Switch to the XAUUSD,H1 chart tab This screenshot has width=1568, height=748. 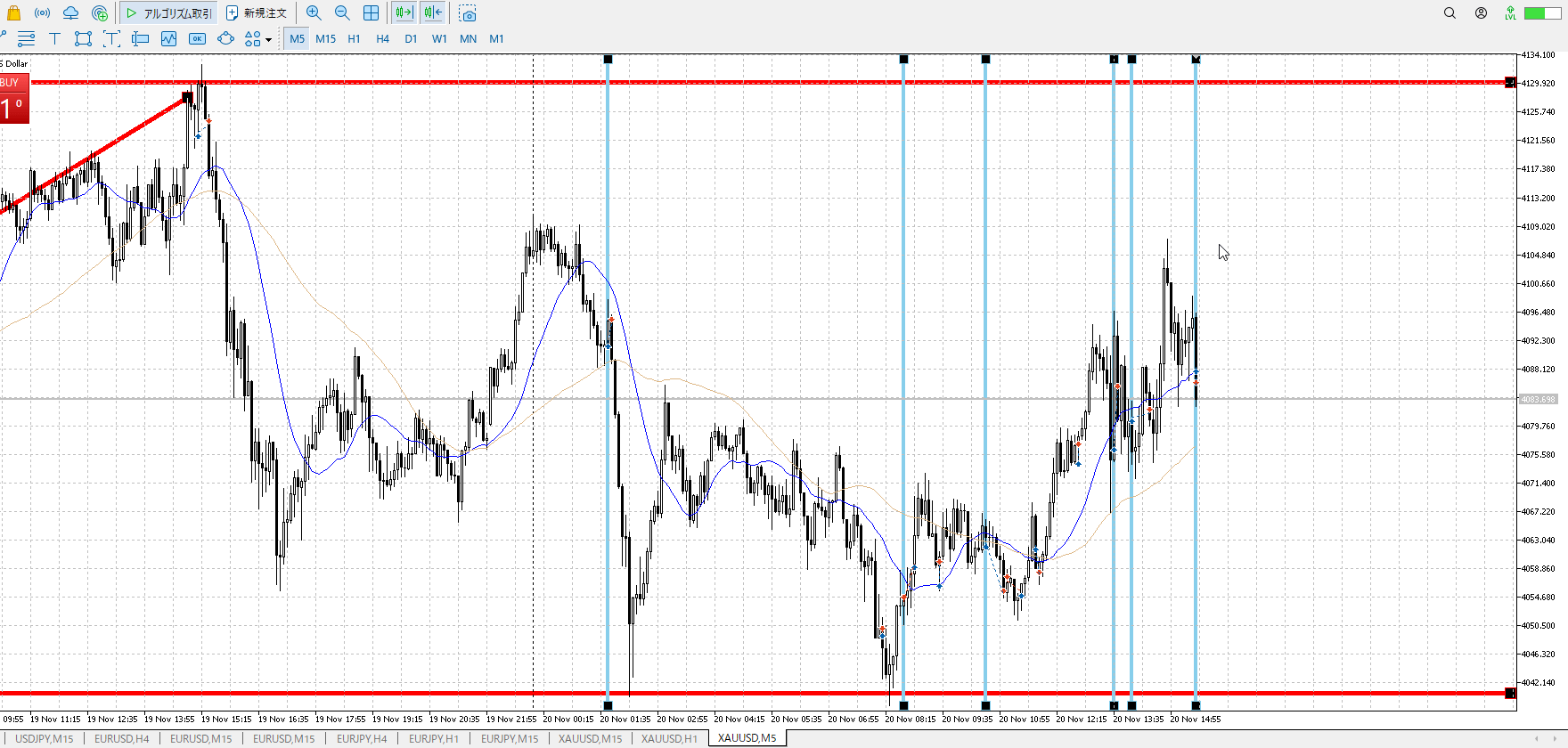[x=669, y=738]
